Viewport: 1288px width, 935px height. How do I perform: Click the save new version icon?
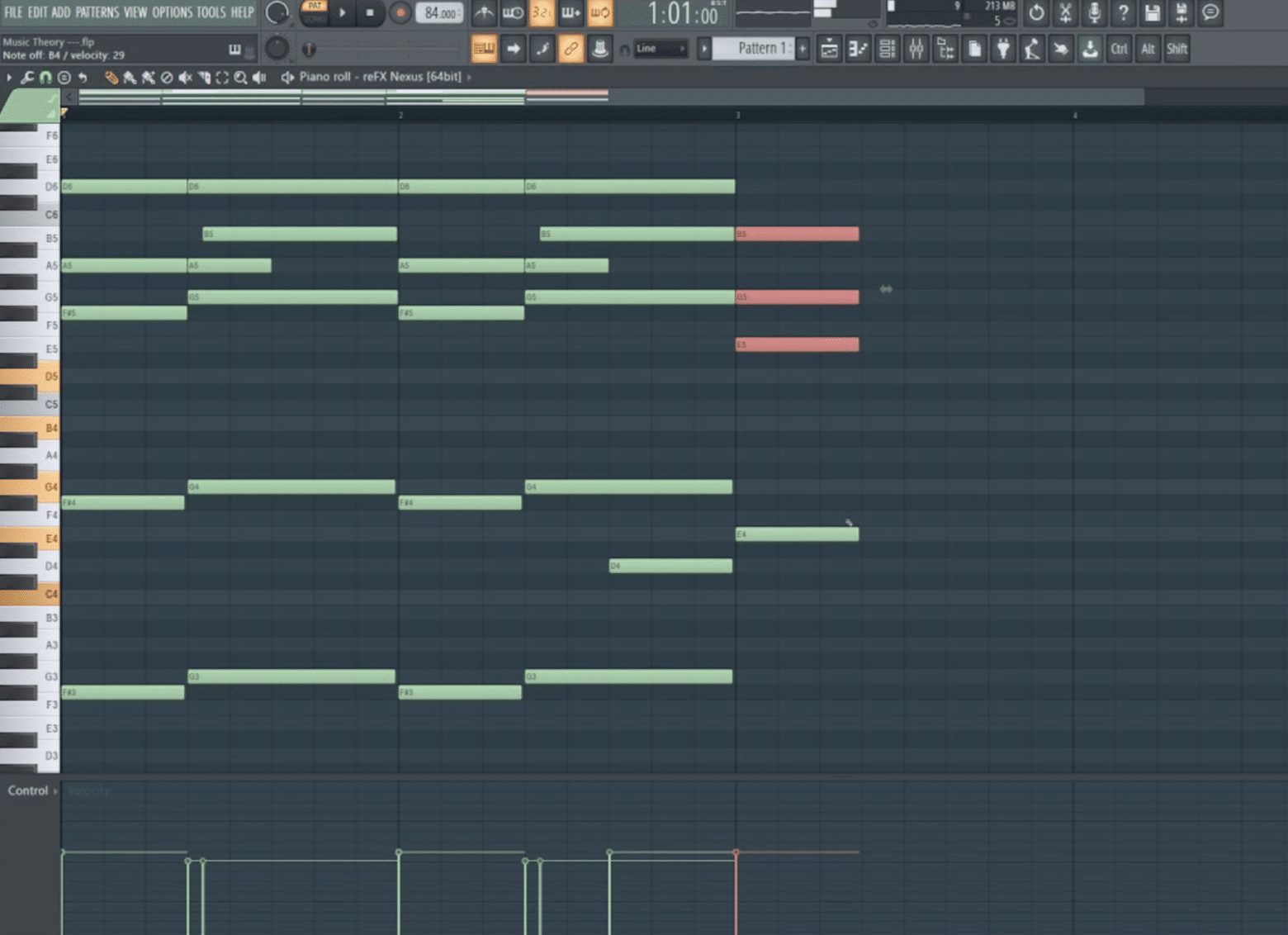tap(1181, 12)
